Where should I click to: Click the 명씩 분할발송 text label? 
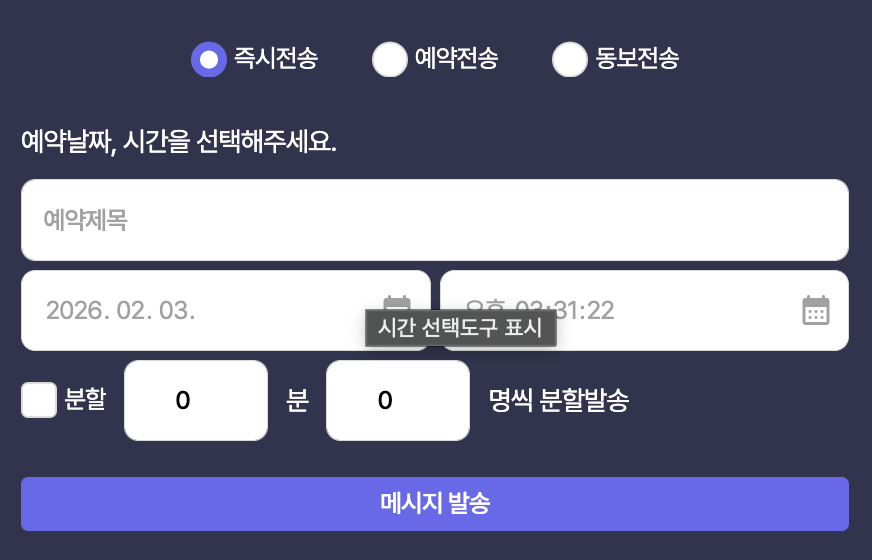559,401
